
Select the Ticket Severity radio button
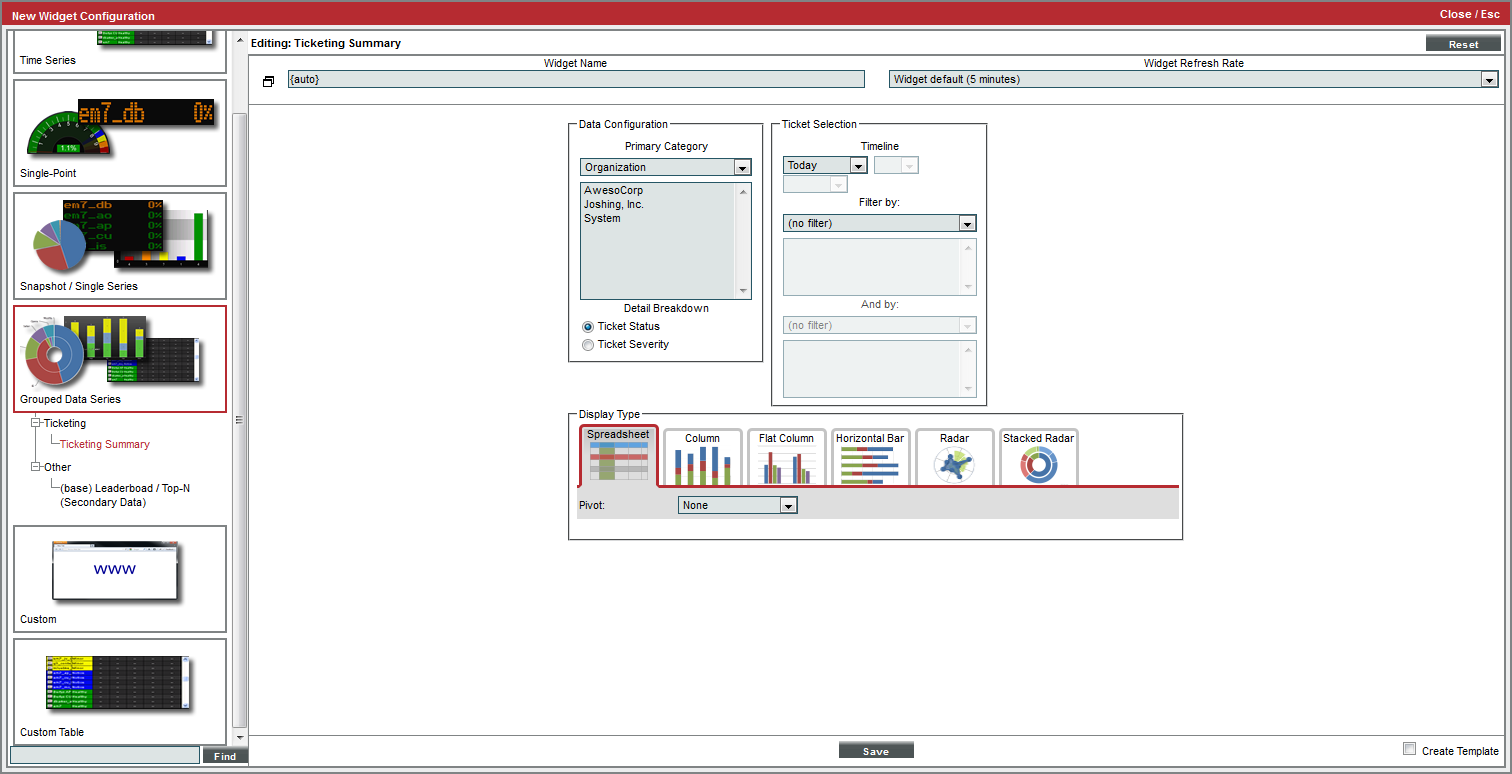[588, 345]
